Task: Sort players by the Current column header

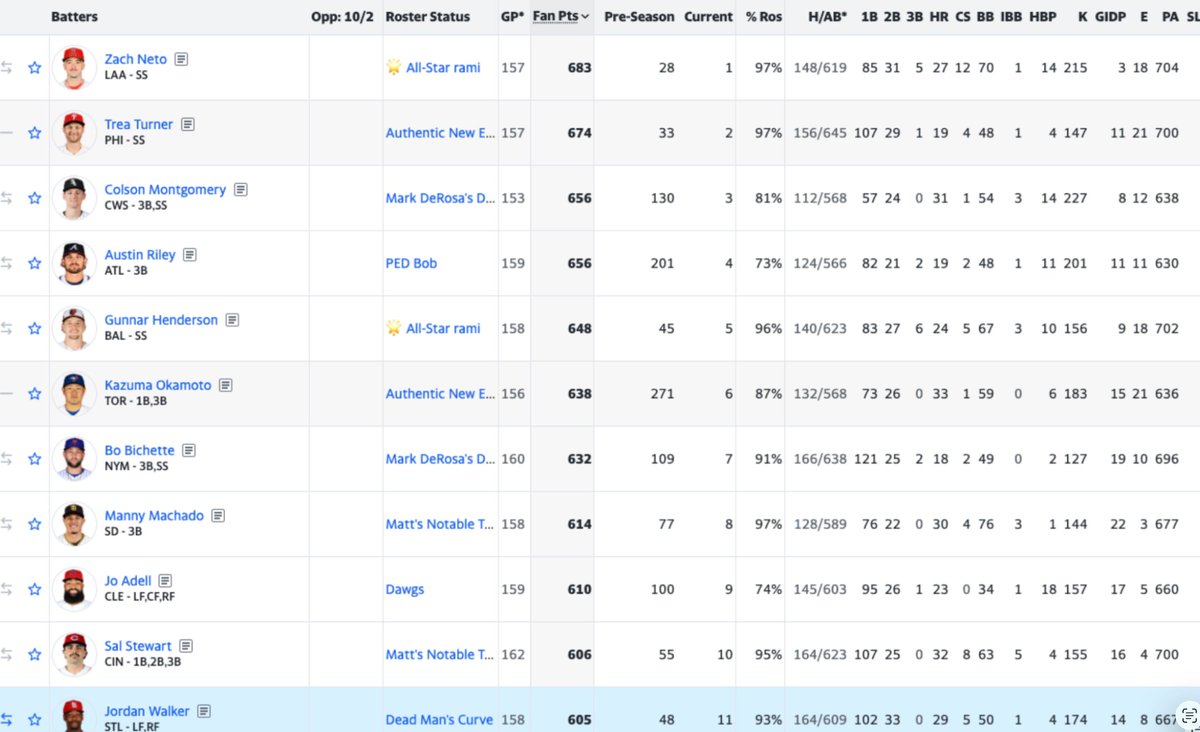Action: (x=709, y=17)
